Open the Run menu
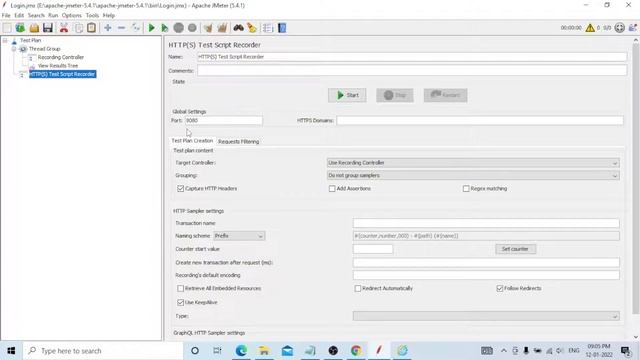This screenshot has width=640, height=360. point(53,16)
